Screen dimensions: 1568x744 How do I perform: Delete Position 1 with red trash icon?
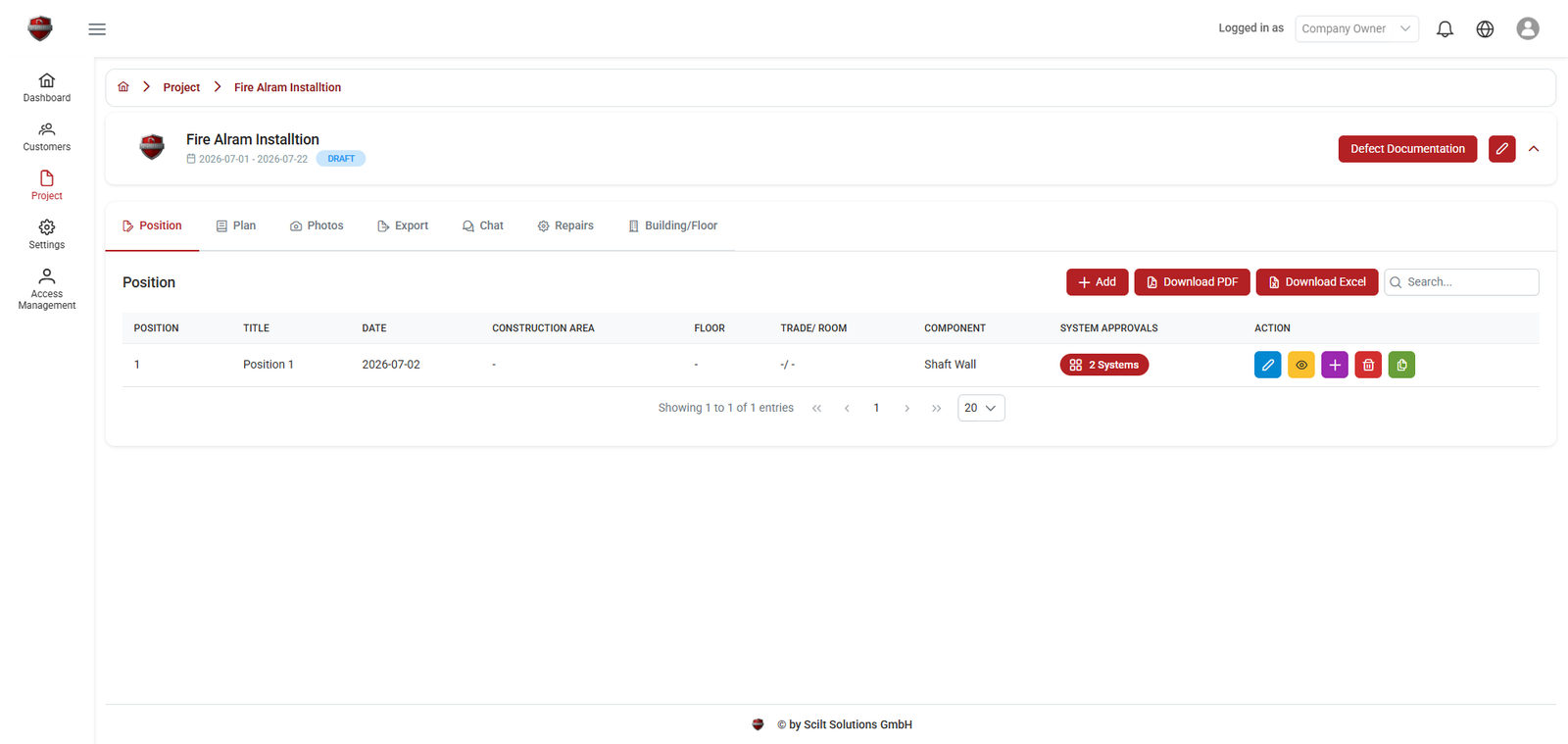point(1368,365)
